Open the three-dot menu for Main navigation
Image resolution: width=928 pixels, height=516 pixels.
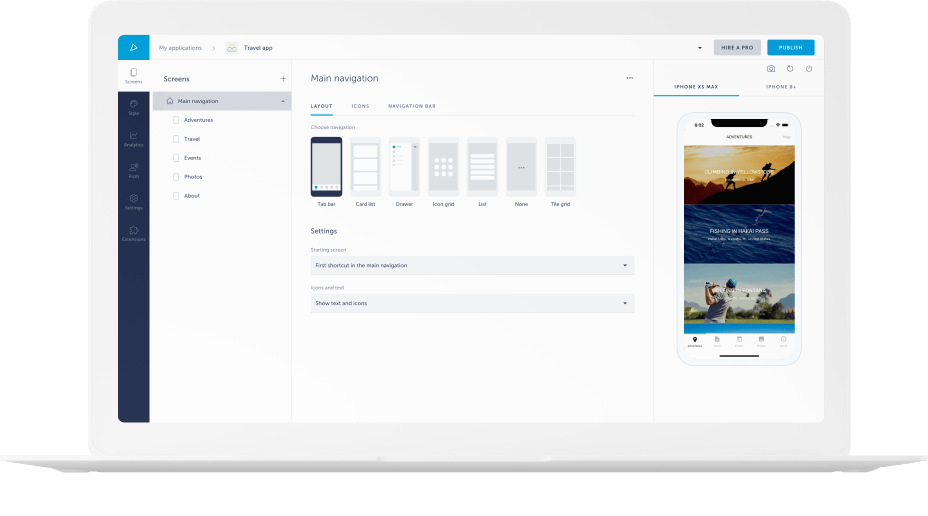click(630, 78)
